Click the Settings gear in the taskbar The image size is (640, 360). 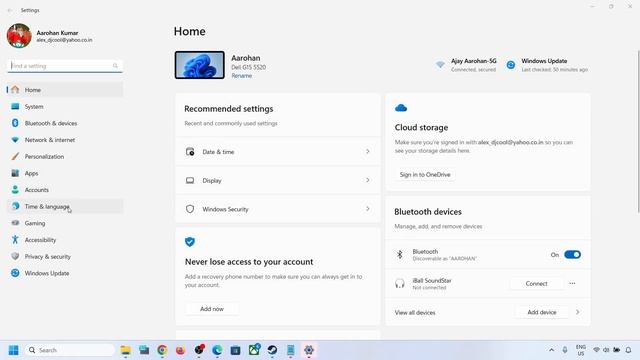309,350
